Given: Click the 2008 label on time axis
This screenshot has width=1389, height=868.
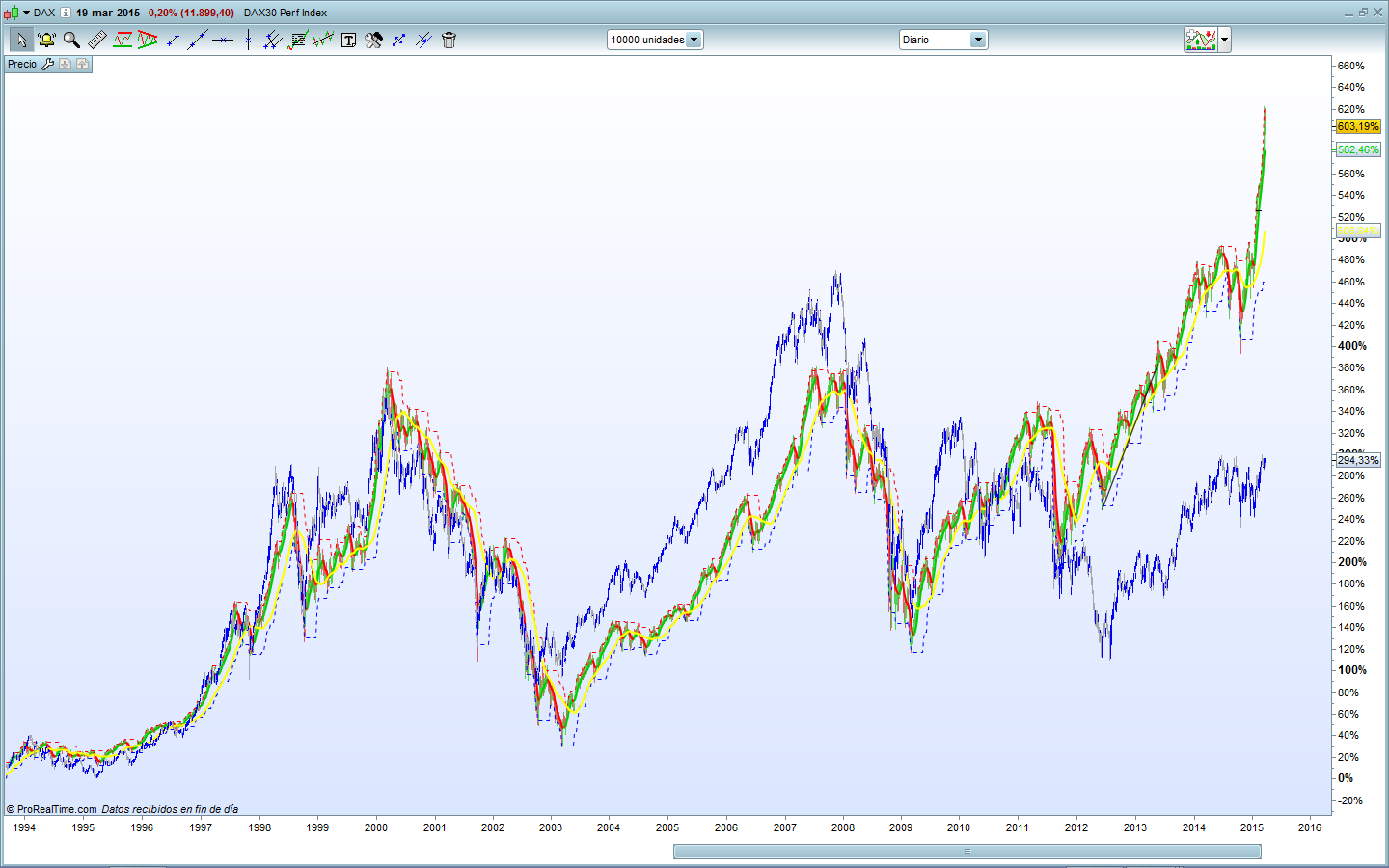Looking at the screenshot, I should (843, 827).
